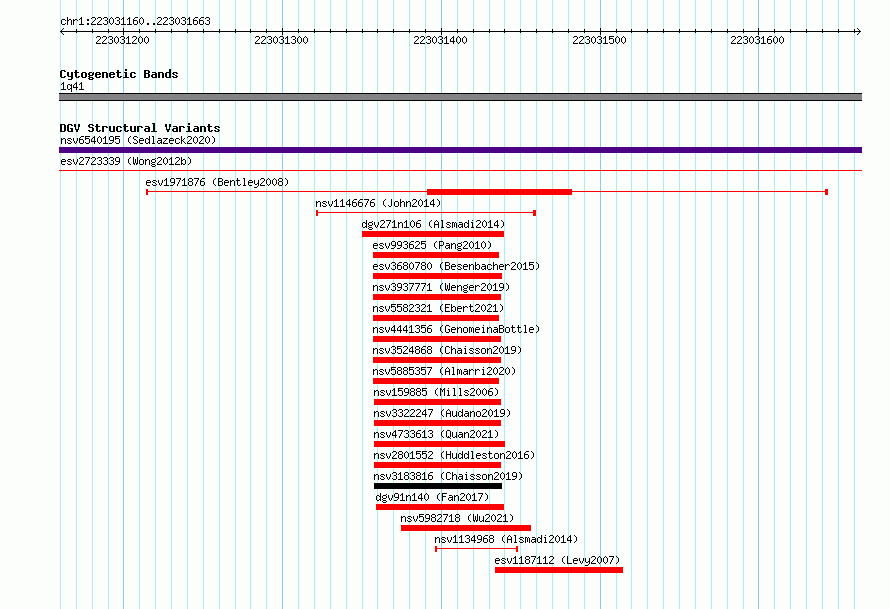The image size is (890, 609).
Task: Click ruler position 223031300
Action: [x=282, y=40]
